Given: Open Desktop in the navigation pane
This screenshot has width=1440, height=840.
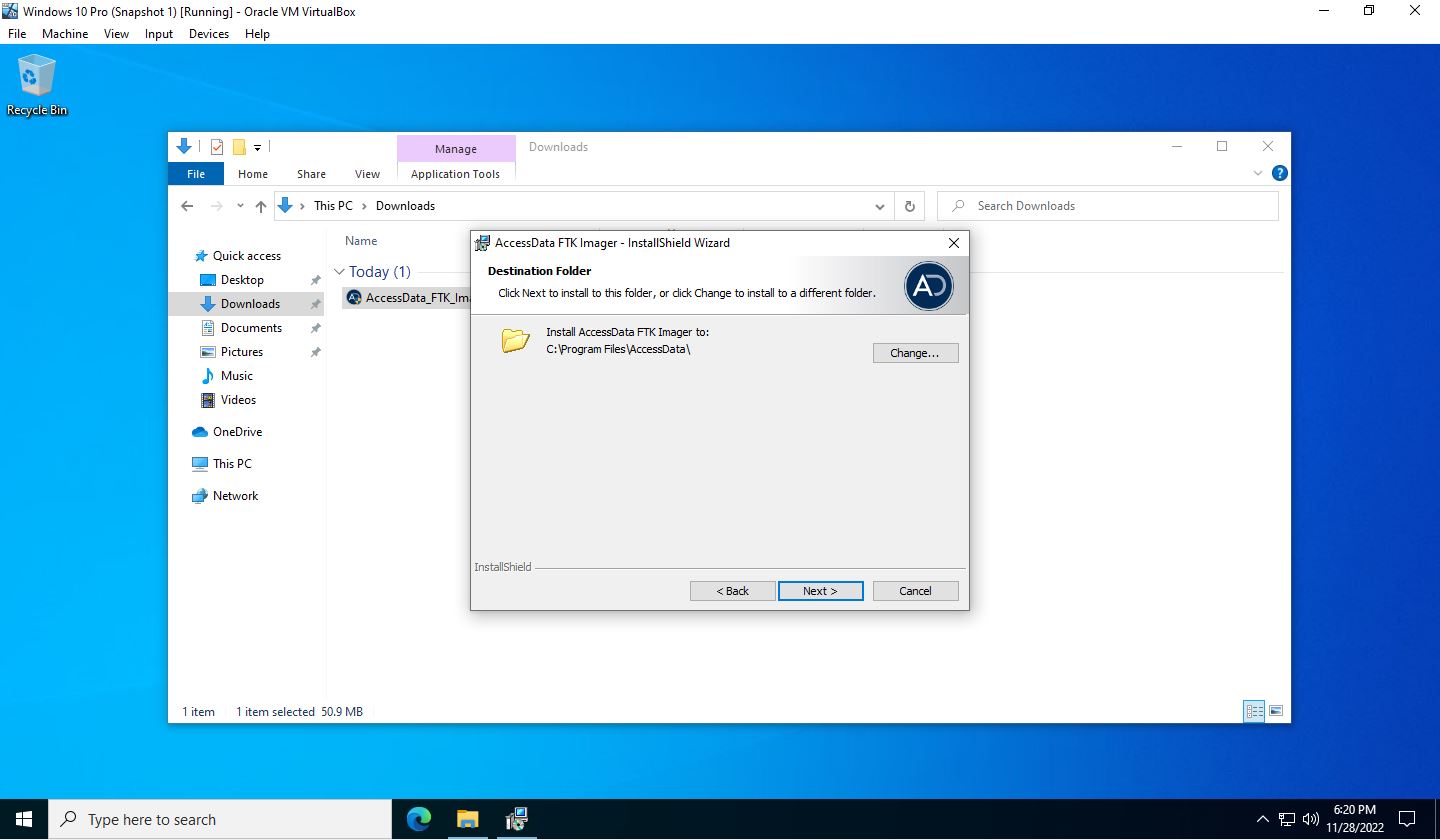Looking at the screenshot, I should [242, 280].
